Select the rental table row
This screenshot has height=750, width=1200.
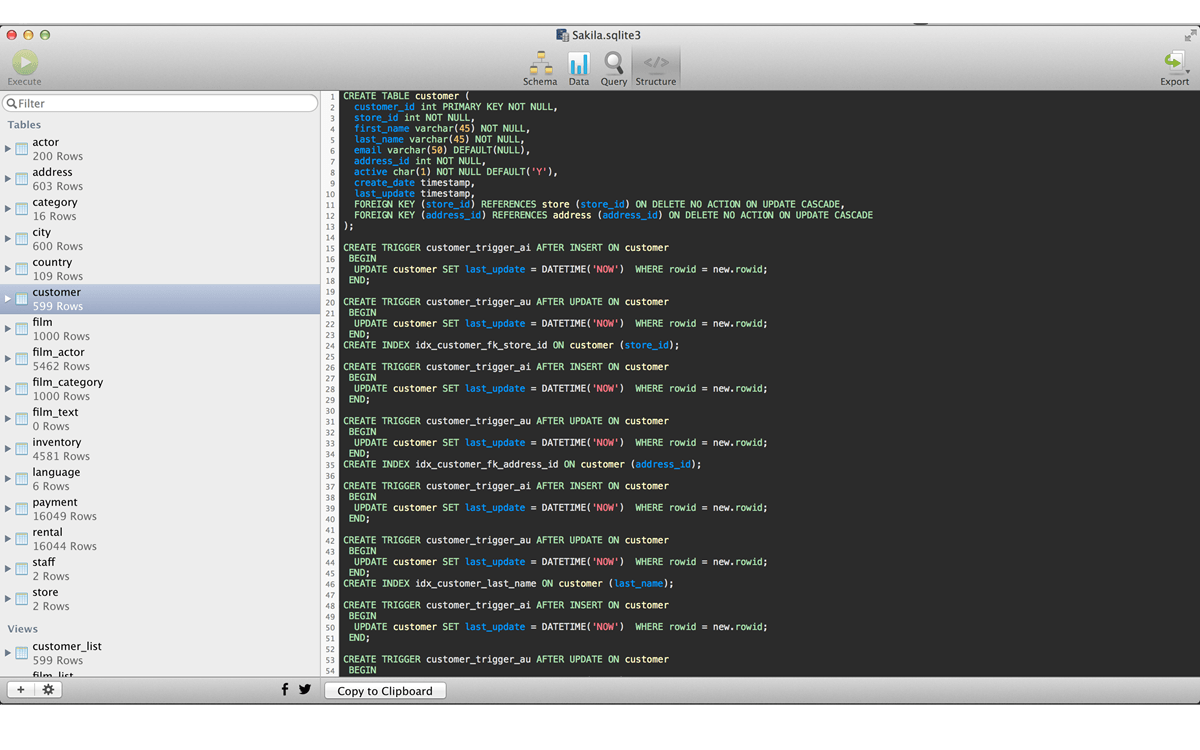click(160, 539)
